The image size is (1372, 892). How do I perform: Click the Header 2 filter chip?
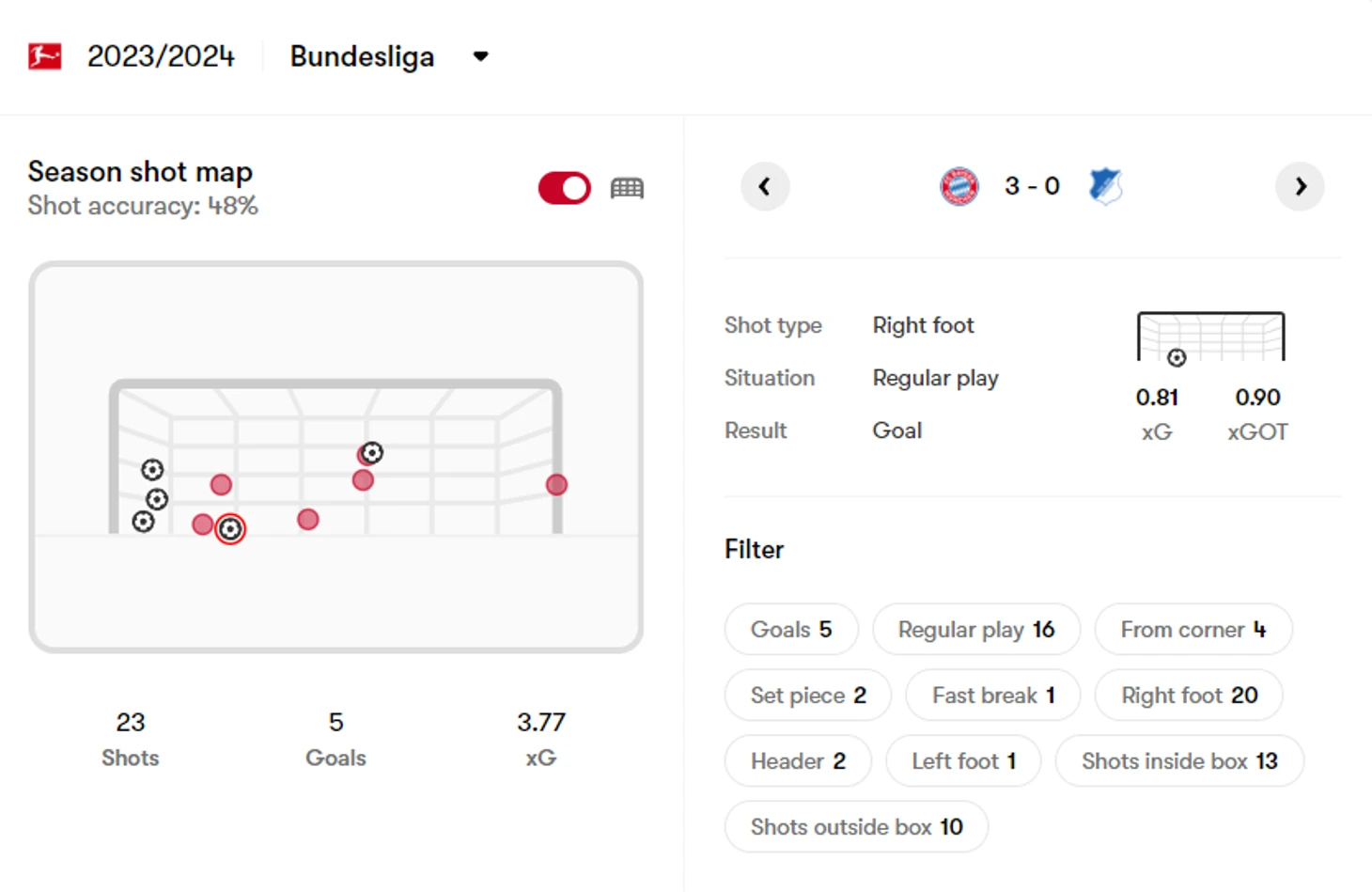[x=798, y=761]
